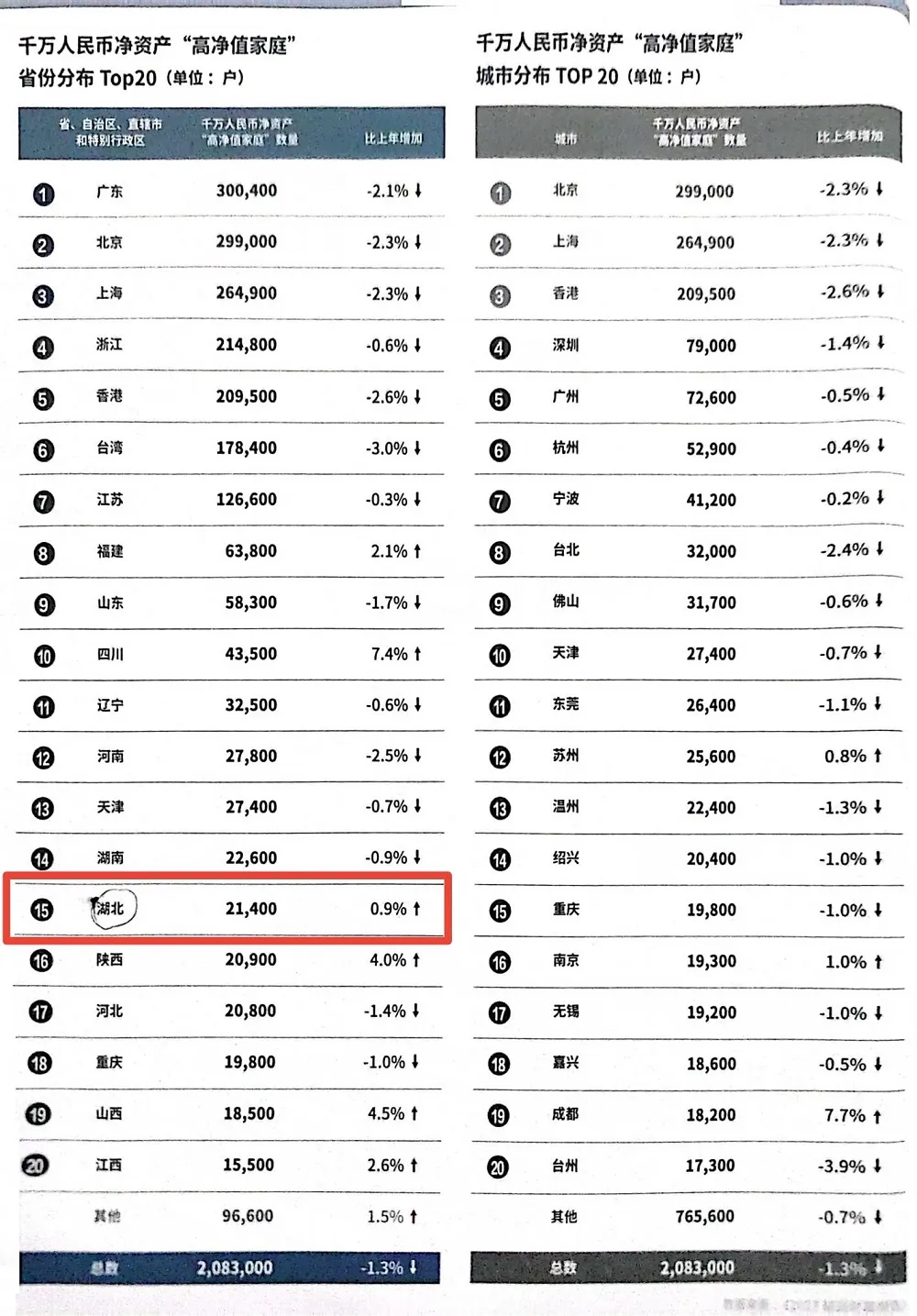
Task: Click the 比上年增加 header in province table
Action: 393,138
